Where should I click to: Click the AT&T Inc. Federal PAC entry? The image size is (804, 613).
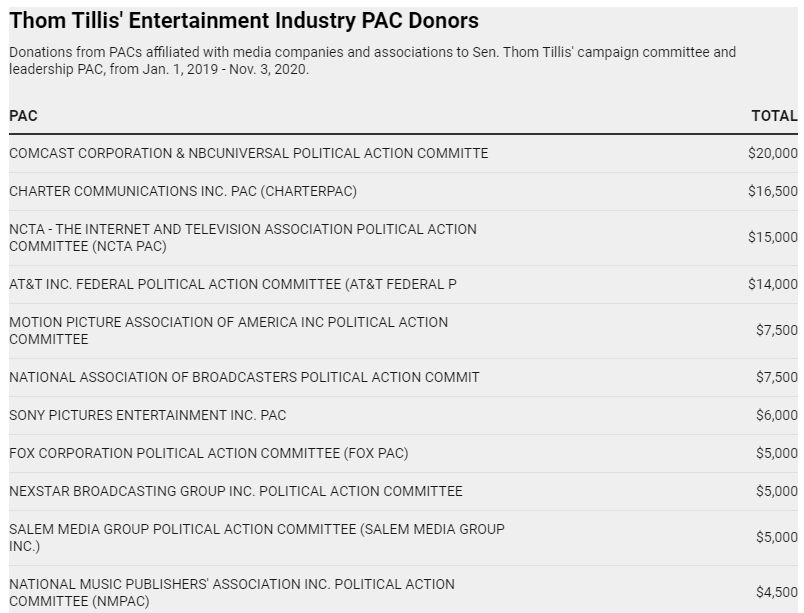(x=233, y=284)
